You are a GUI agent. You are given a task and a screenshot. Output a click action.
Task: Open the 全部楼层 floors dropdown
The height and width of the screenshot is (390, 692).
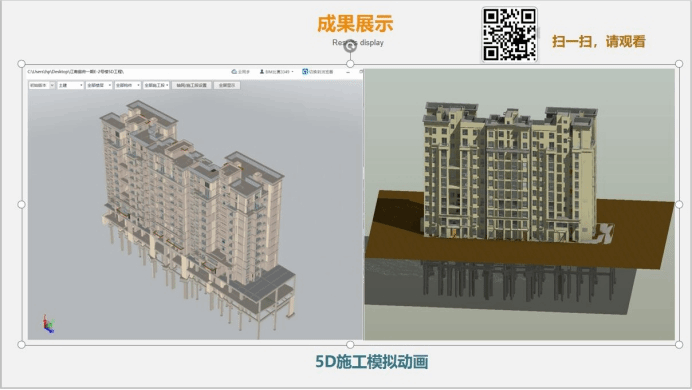[99, 85]
